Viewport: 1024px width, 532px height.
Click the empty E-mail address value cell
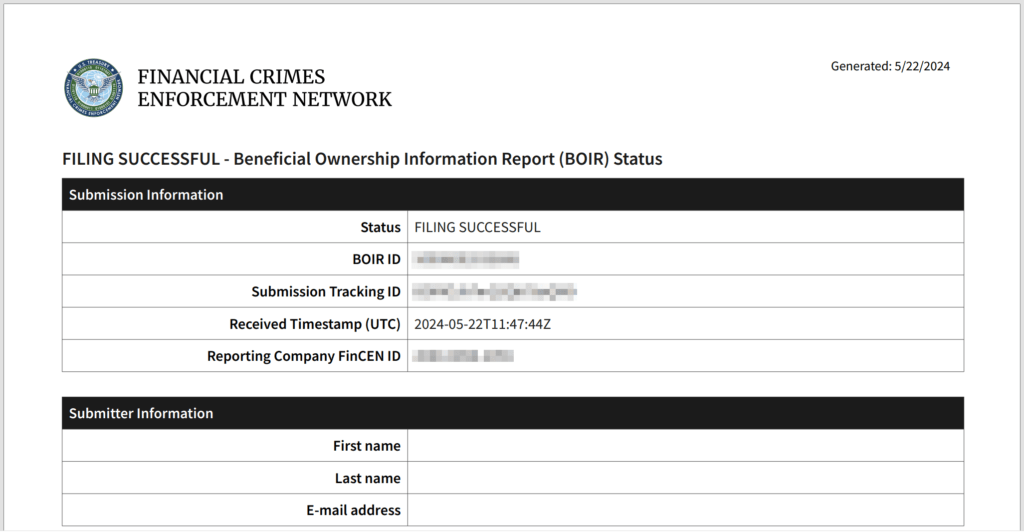[686, 510]
